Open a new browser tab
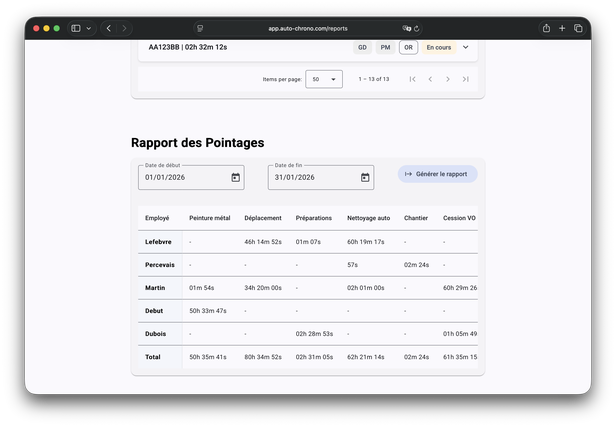616x427 pixels. click(562, 28)
